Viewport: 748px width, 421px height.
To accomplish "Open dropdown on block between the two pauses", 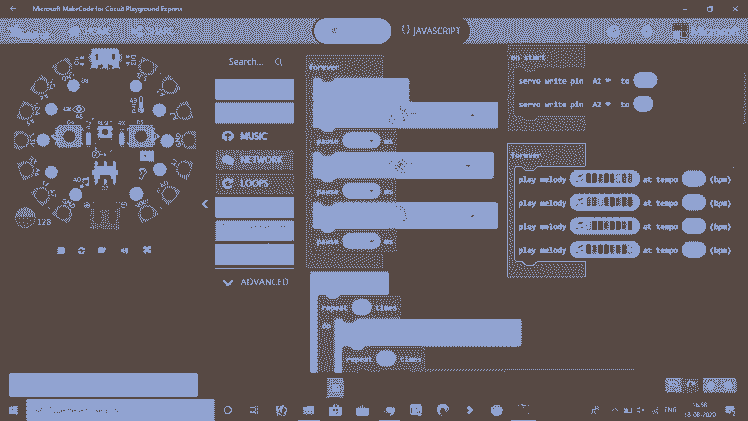I will point(468,166).
